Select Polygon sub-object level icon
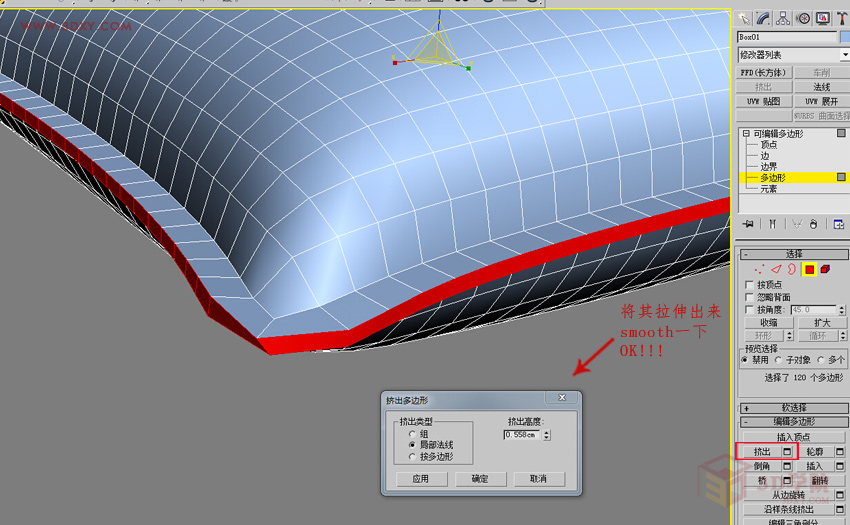The width and height of the screenshot is (850, 525). pyautogui.click(x=809, y=269)
